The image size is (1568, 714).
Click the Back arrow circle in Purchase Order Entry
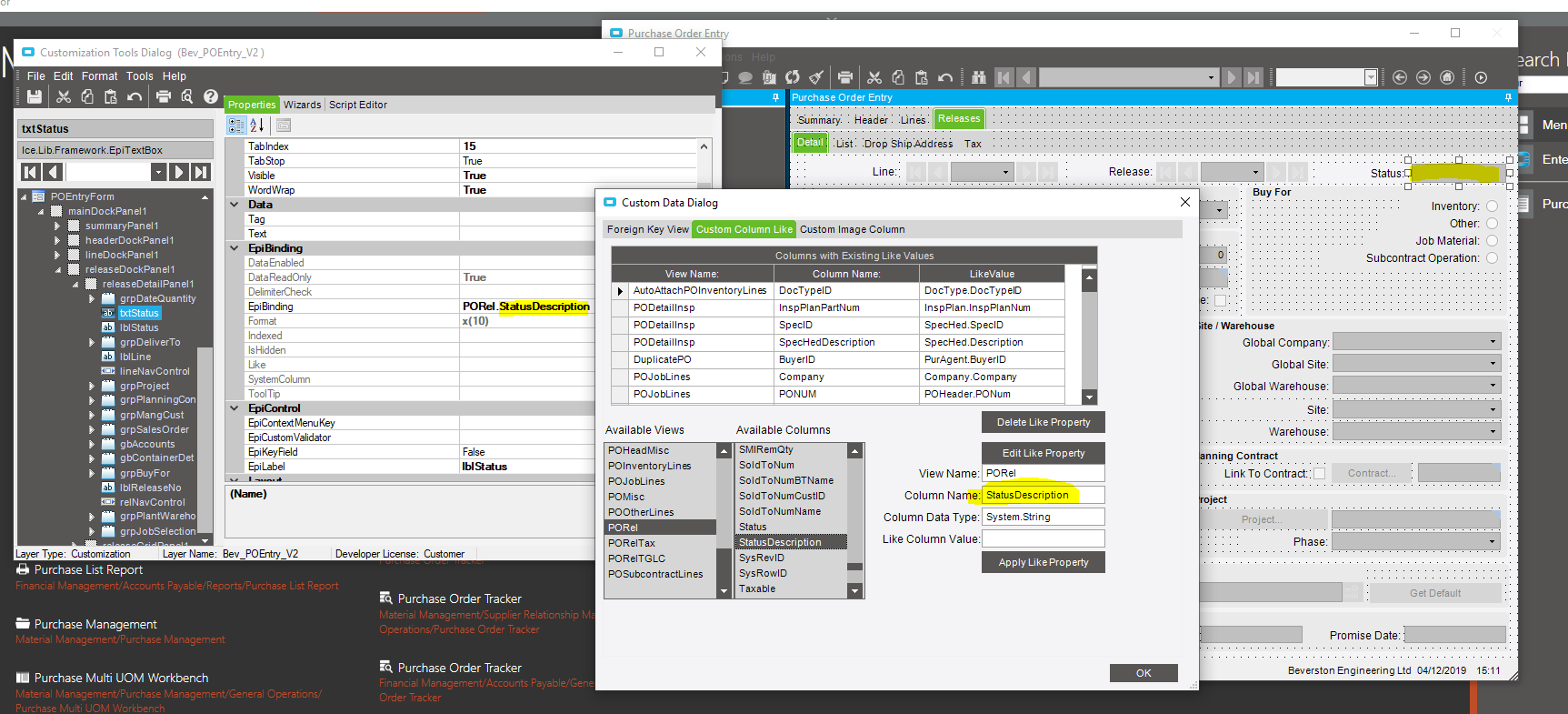[1400, 77]
